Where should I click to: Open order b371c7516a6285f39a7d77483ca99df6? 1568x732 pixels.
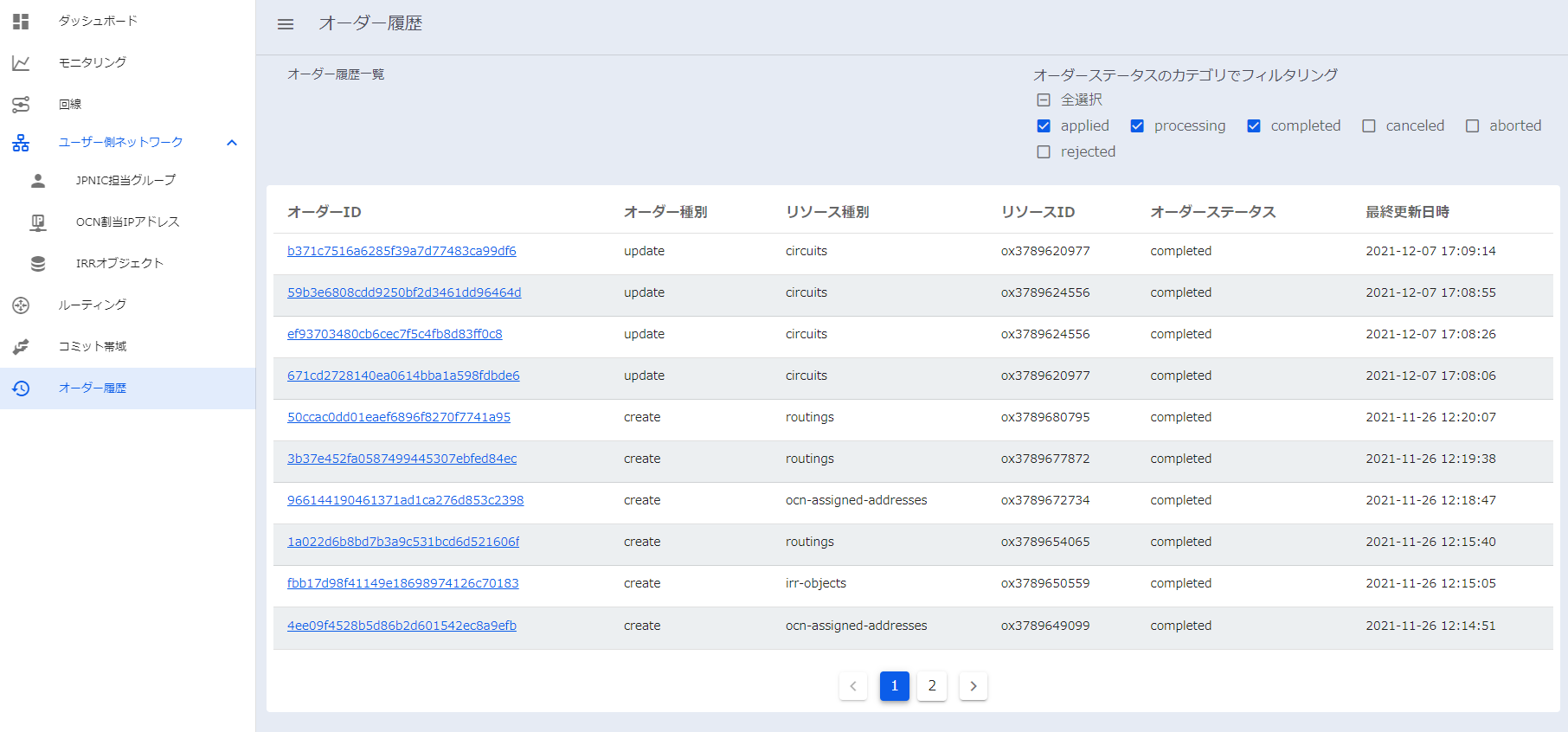click(402, 251)
